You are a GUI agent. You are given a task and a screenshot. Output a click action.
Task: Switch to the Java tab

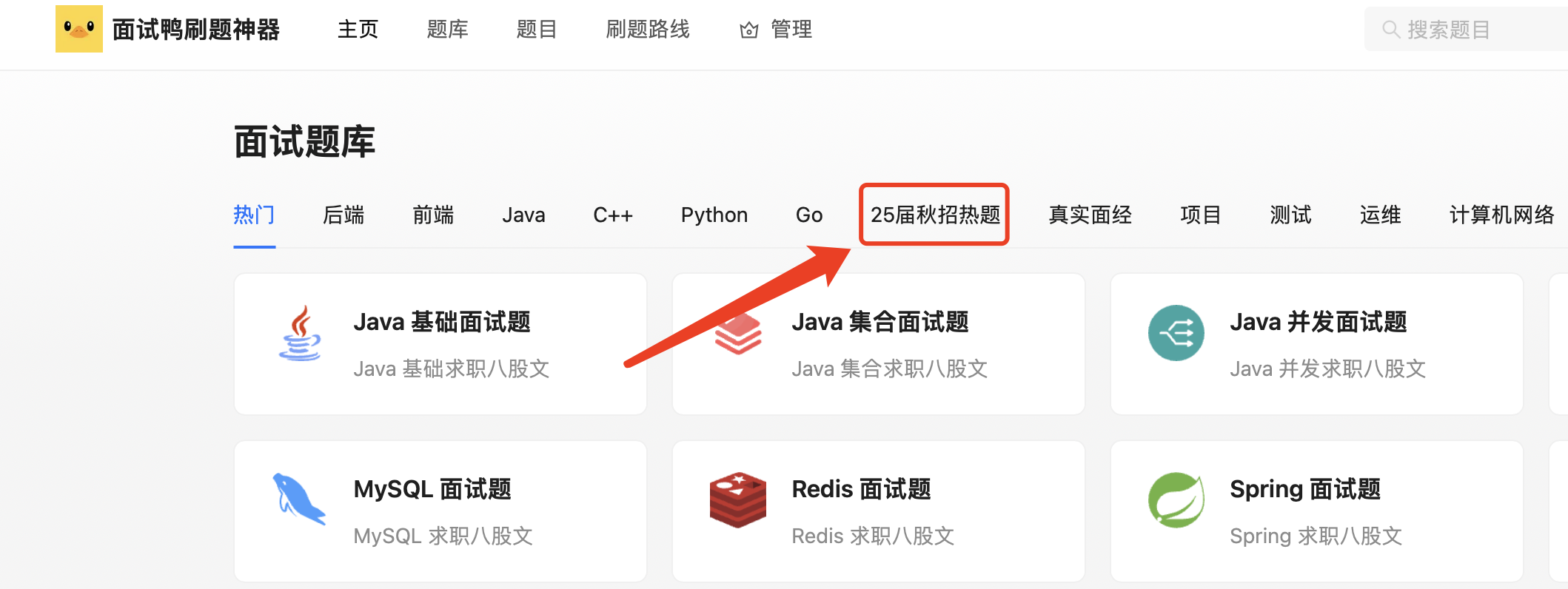pos(523,215)
